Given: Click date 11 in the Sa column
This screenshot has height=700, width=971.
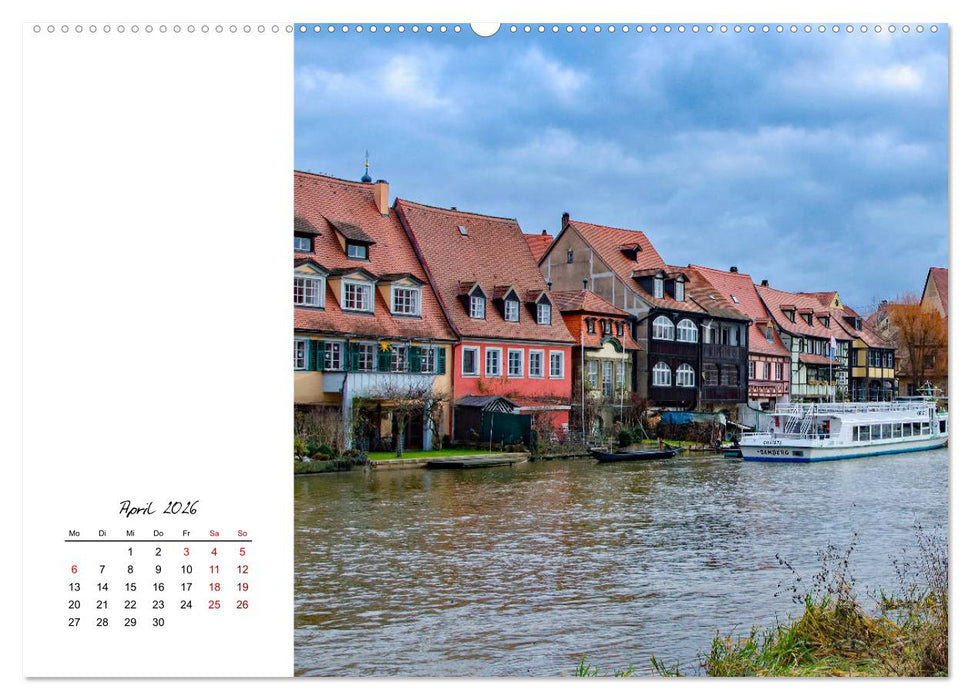Looking at the screenshot, I should pyautogui.click(x=214, y=569).
